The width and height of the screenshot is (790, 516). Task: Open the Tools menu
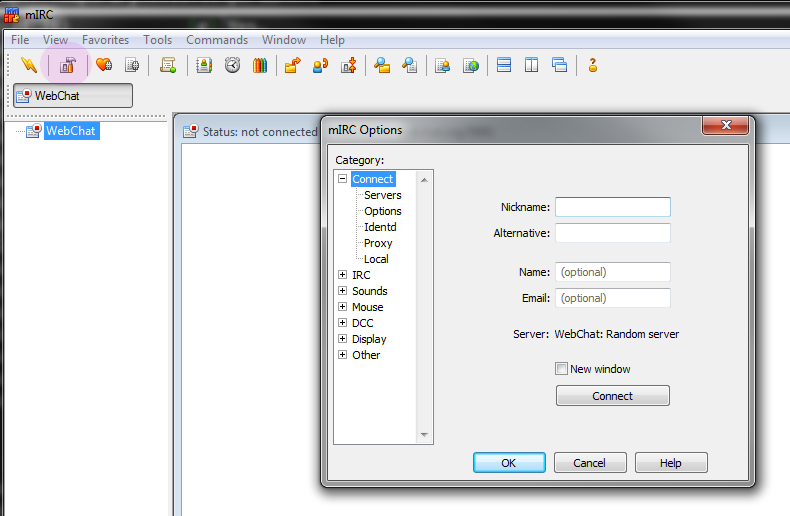(x=158, y=40)
